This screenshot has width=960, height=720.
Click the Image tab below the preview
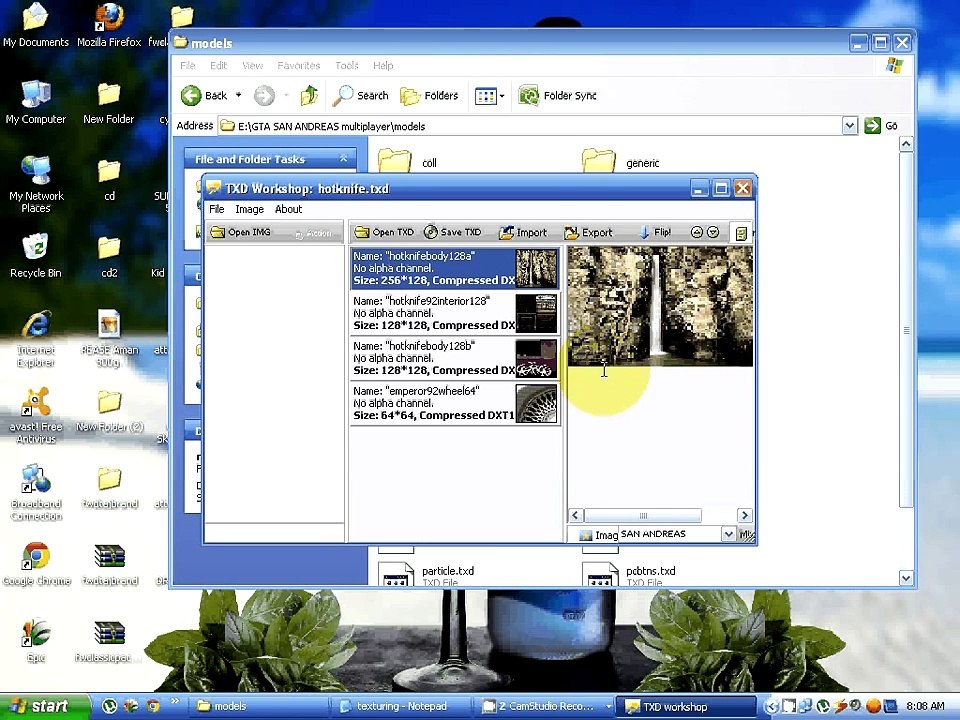pos(598,535)
